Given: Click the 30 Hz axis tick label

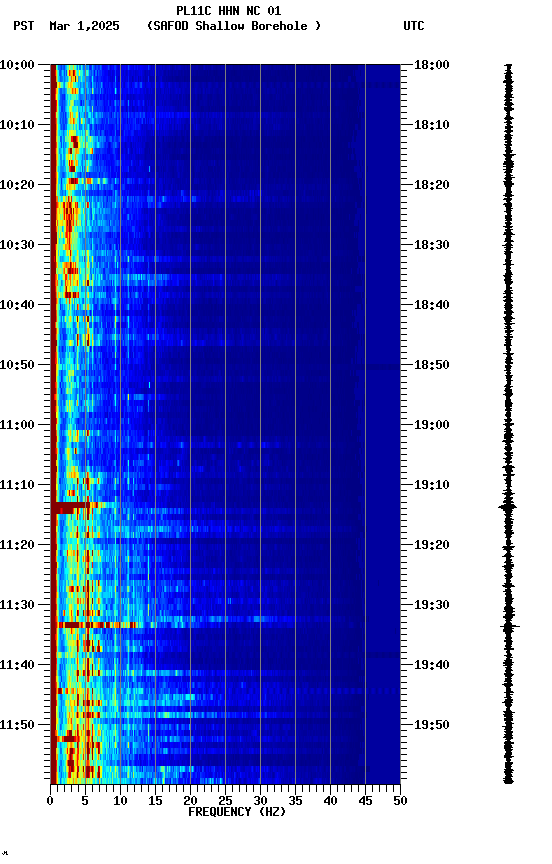Looking at the screenshot, I should (x=260, y=801).
